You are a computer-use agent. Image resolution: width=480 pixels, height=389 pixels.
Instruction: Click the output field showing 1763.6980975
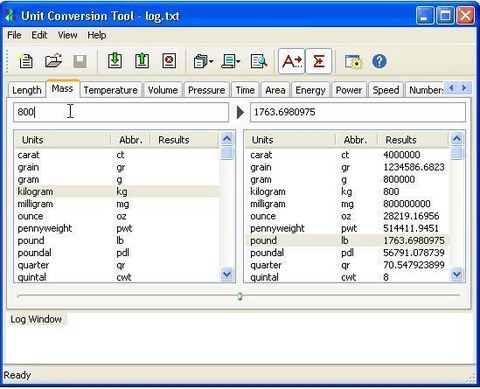tap(358, 112)
